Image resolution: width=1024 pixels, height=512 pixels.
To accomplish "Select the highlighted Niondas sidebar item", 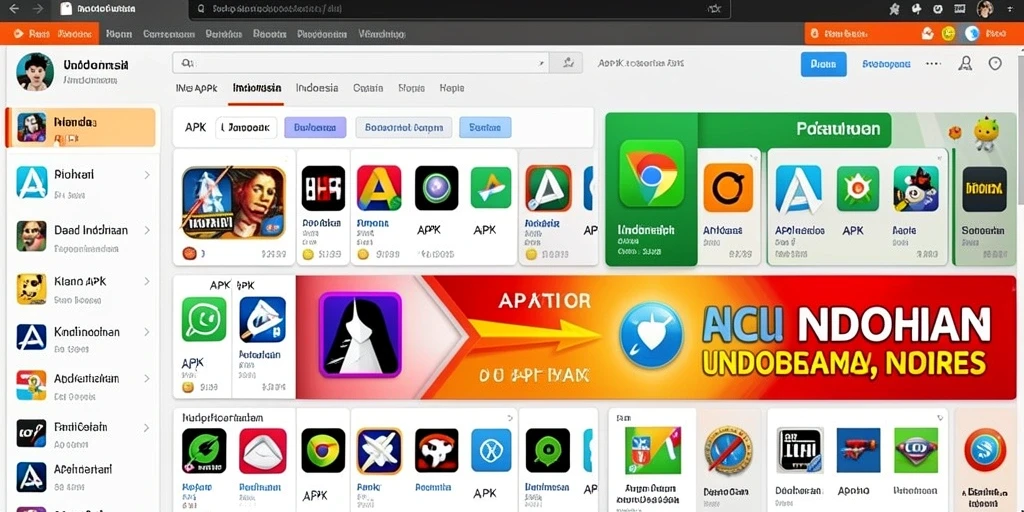I will (81, 127).
